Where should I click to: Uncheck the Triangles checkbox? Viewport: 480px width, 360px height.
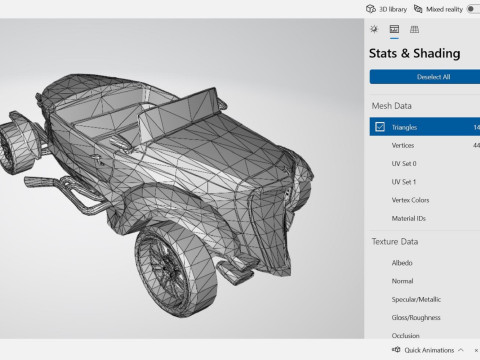(x=380, y=127)
